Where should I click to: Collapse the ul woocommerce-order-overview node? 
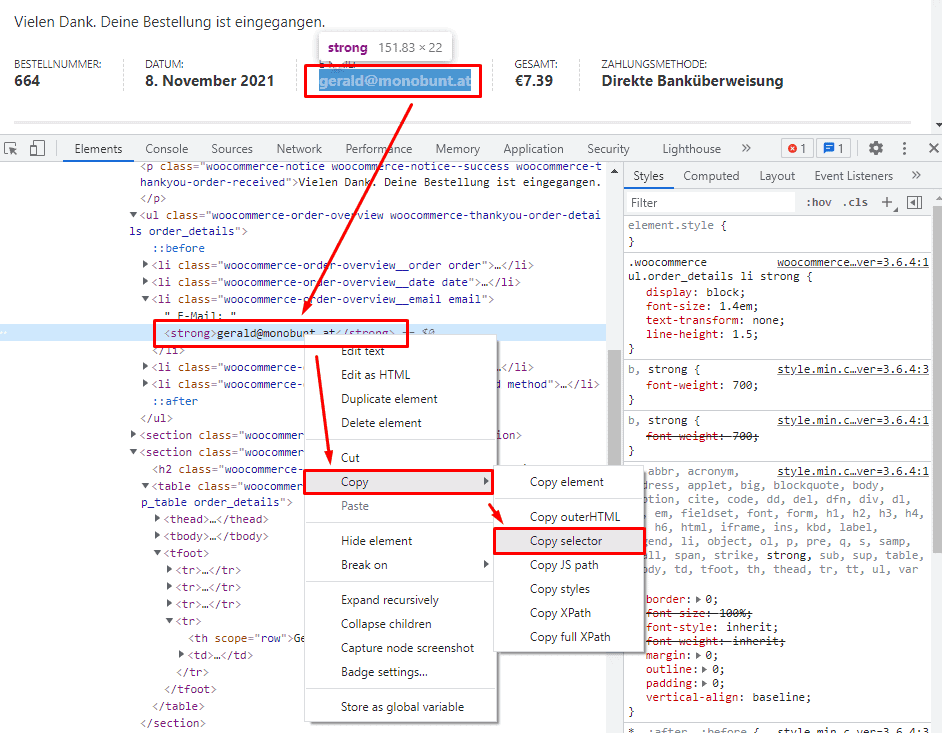(133, 214)
